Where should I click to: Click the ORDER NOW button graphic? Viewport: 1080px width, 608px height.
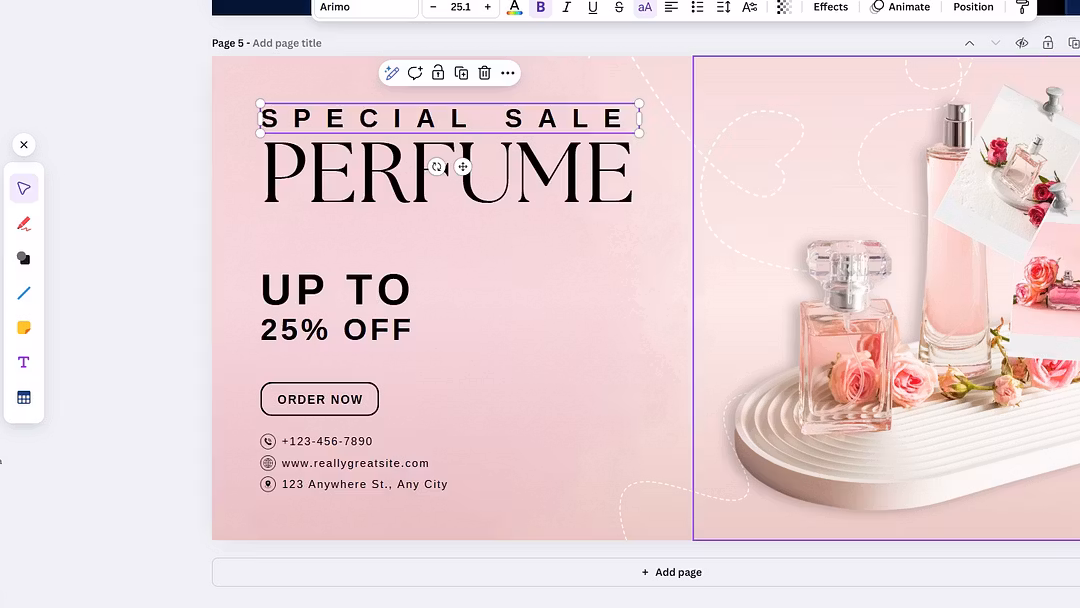click(320, 399)
